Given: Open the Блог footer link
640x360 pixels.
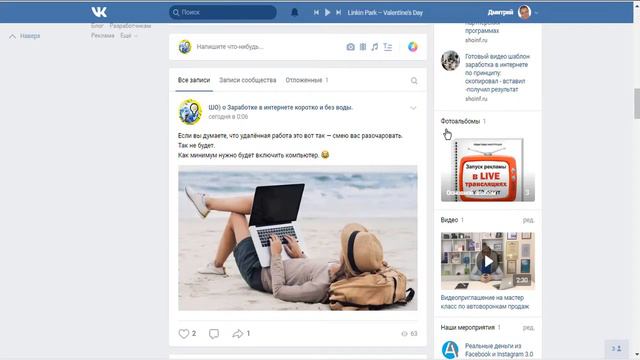Looking at the screenshot, I should tap(97, 26).
